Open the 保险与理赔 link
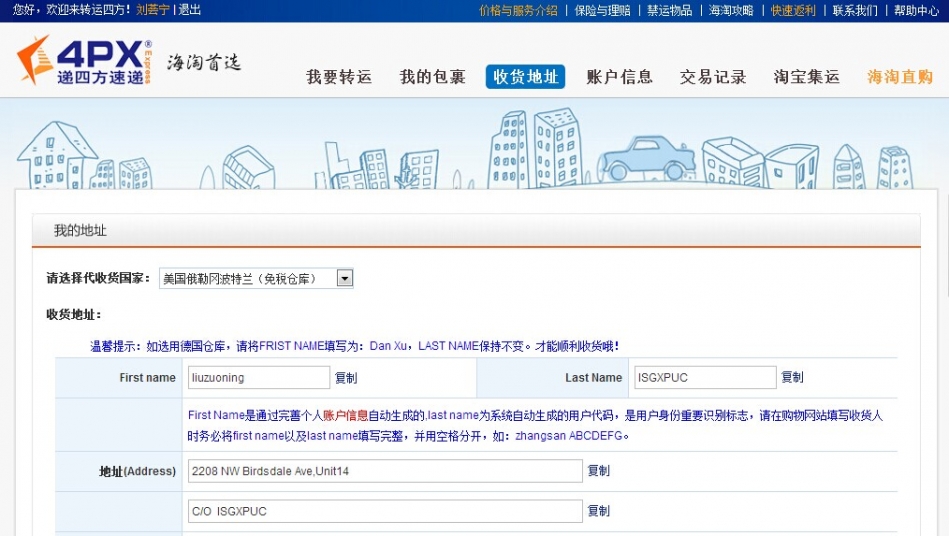 [x=602, y=10]
